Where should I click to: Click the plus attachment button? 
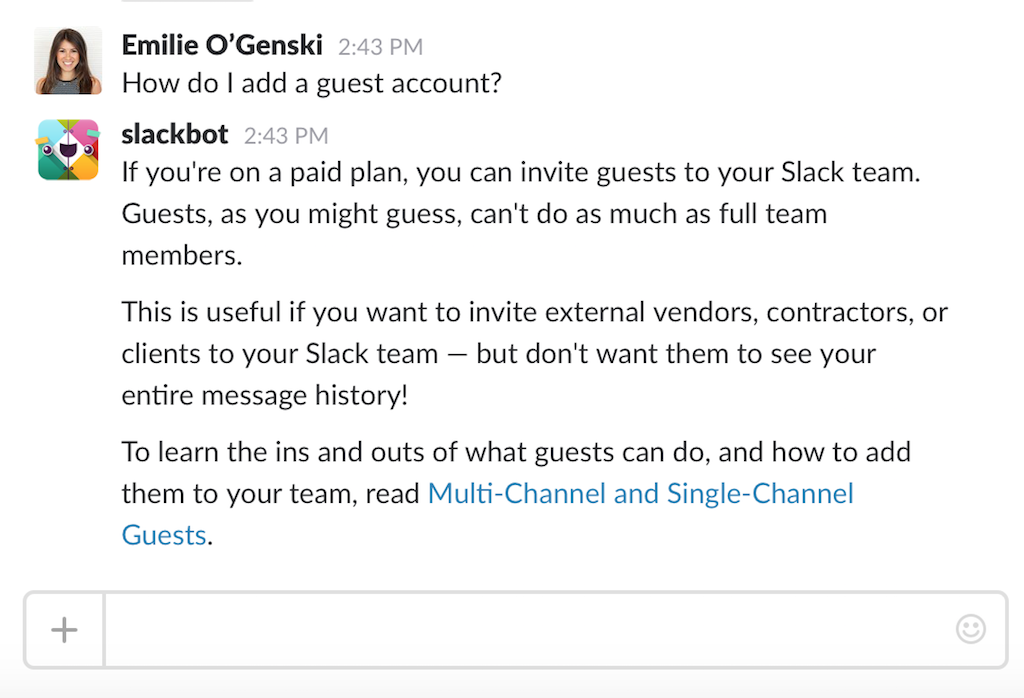click(x=64, y=630)
